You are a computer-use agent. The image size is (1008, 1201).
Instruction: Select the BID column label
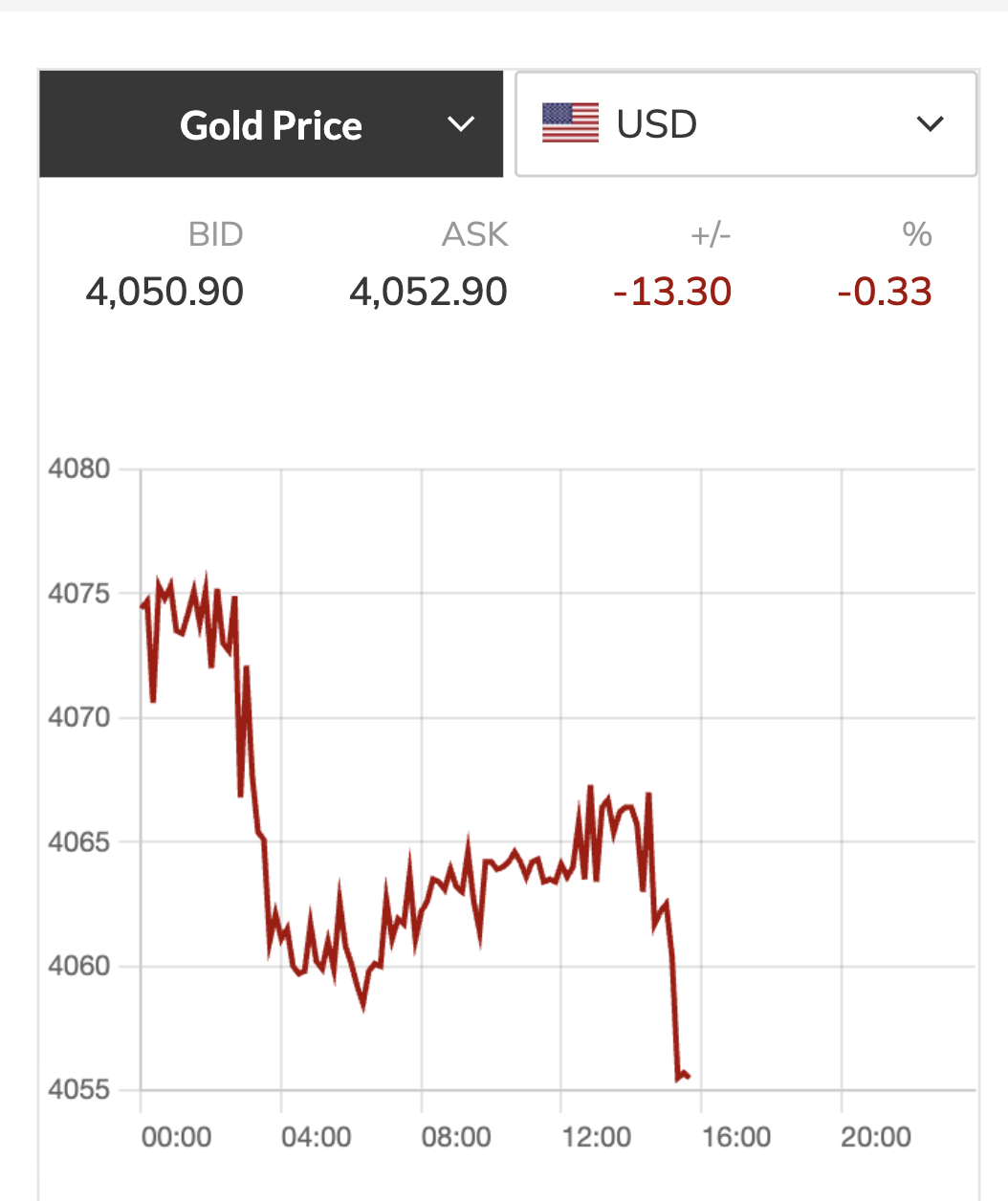[x=215, y=234]
